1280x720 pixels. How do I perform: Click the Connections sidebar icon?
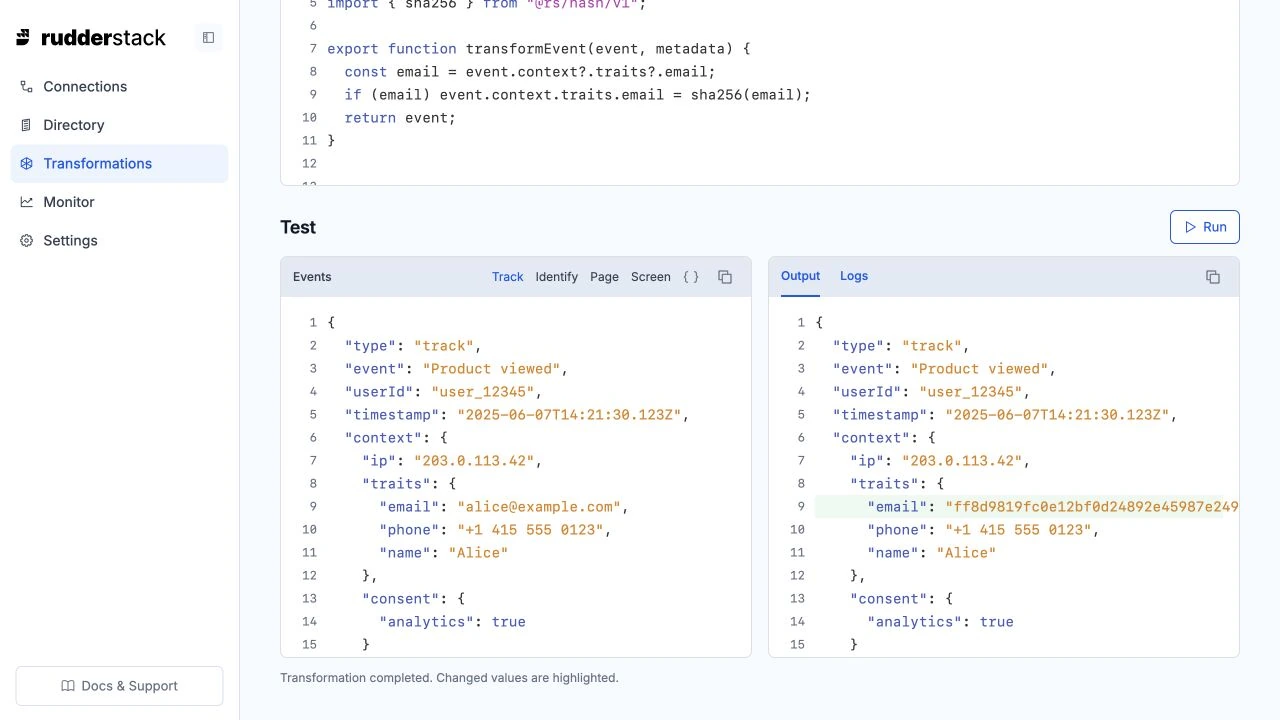click(x=26, y=87)
